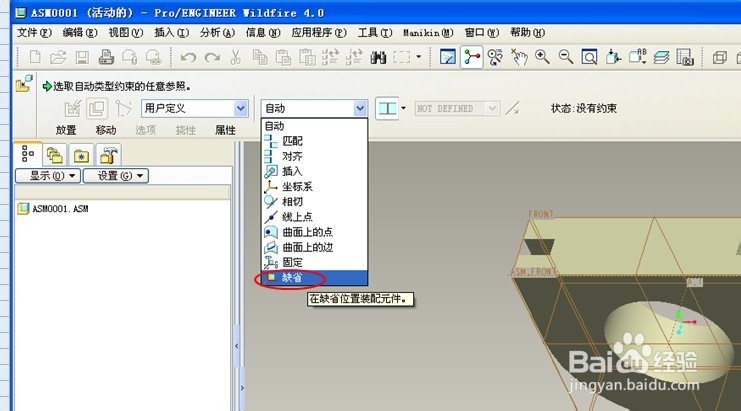
Task: Open the 设置(G) dropdown button
Action: click(x=116, y=176)
